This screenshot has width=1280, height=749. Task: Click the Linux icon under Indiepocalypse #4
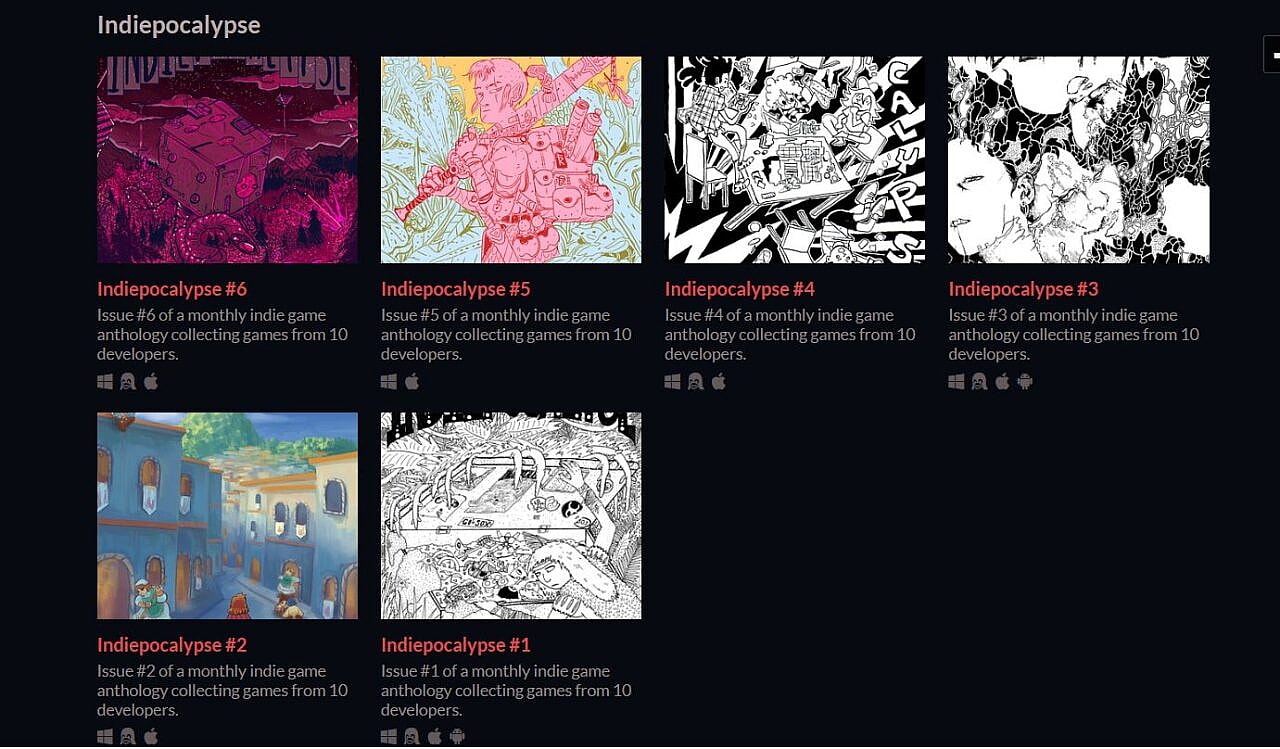click(696, 381)
